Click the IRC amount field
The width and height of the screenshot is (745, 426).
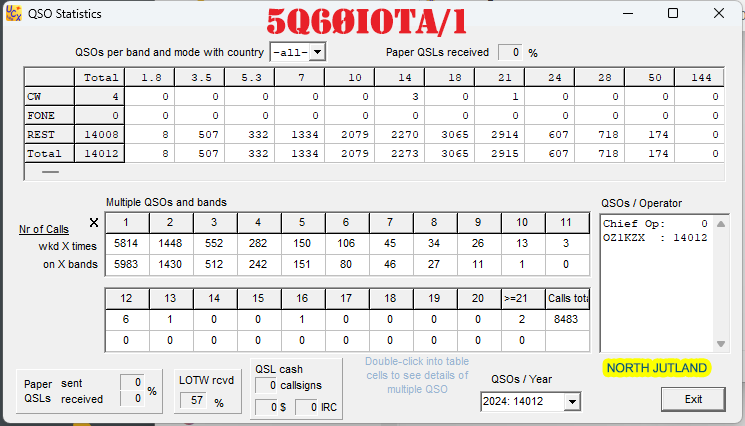tap(306, 407)
